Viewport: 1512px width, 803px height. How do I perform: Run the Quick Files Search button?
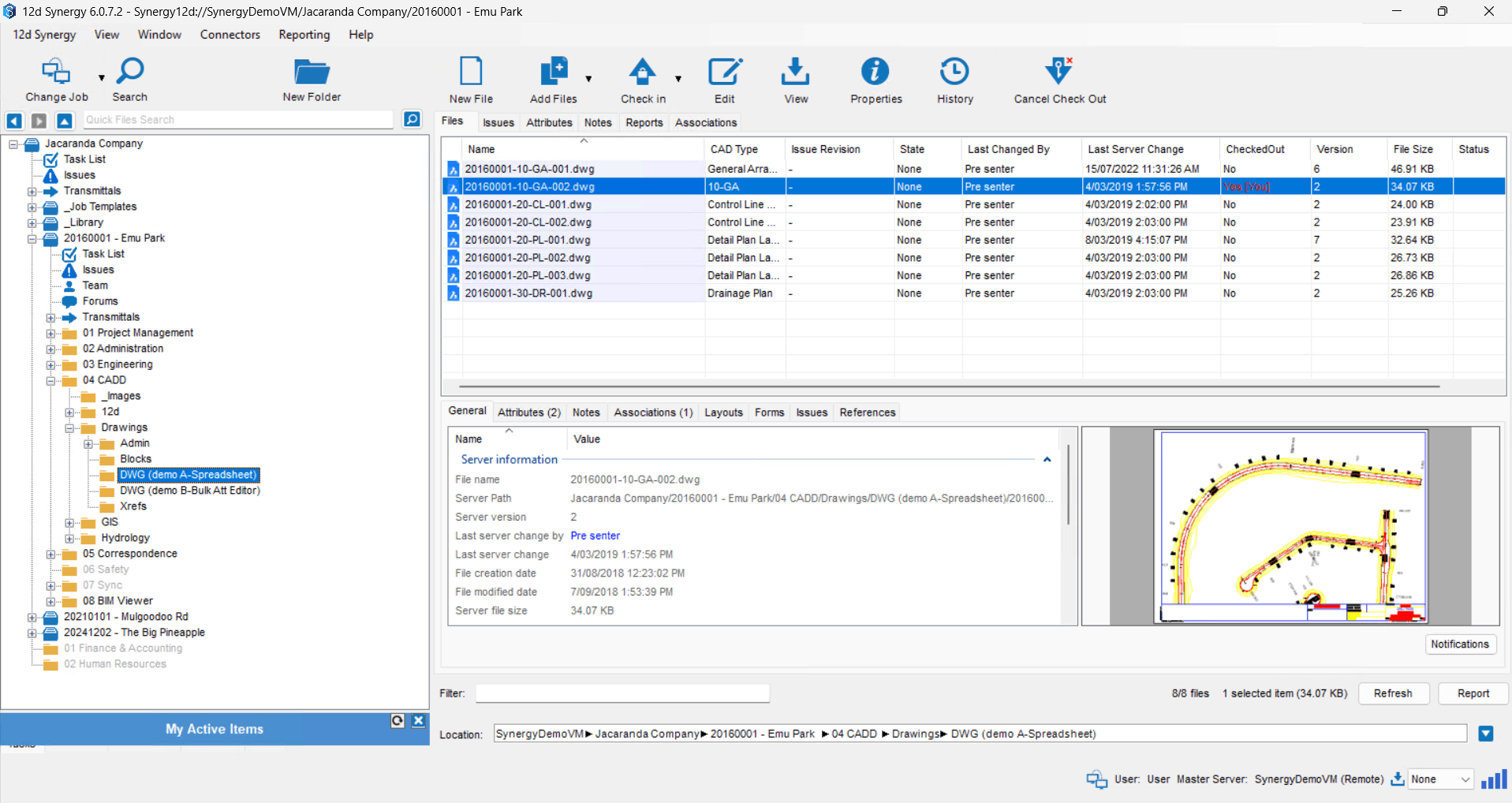click(x=412, y=119)
